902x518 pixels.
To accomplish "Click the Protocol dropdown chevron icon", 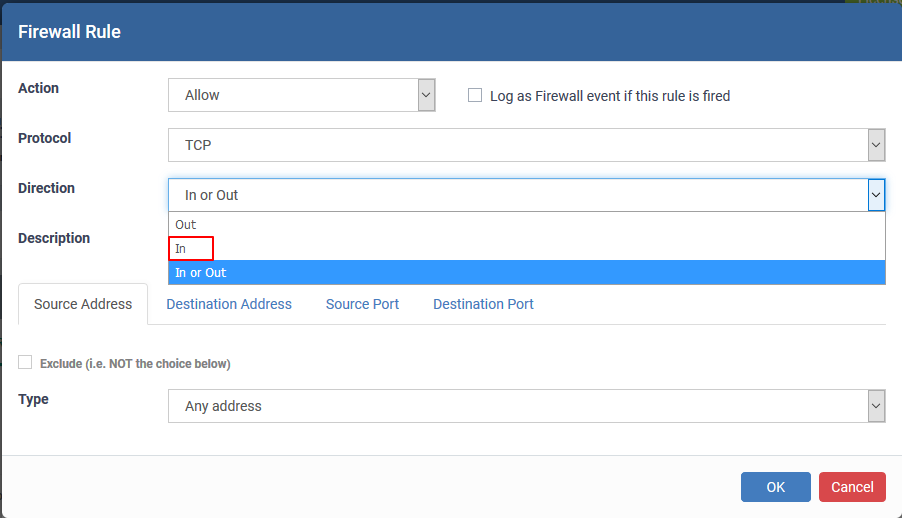I will tap(876, 145).
